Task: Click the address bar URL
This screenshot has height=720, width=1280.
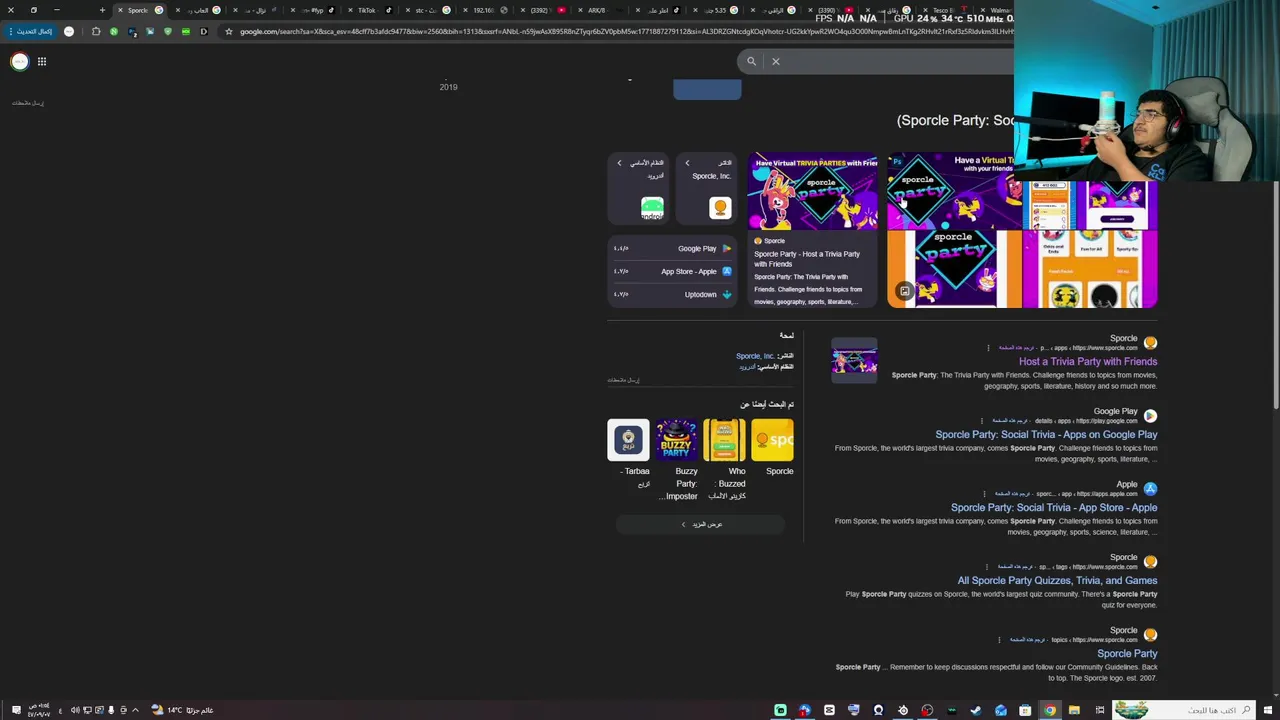Action: (625, 31)
